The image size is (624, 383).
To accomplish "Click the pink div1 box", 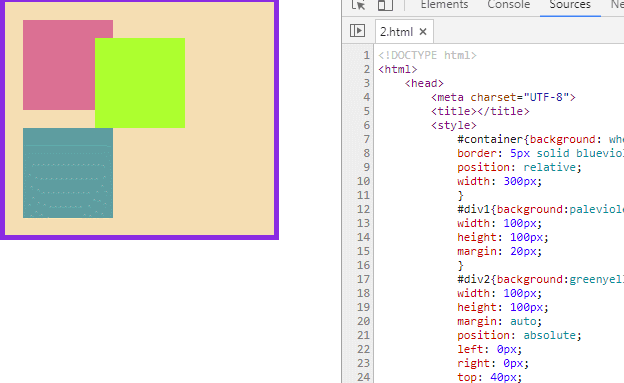I will (x=59, y=65).
